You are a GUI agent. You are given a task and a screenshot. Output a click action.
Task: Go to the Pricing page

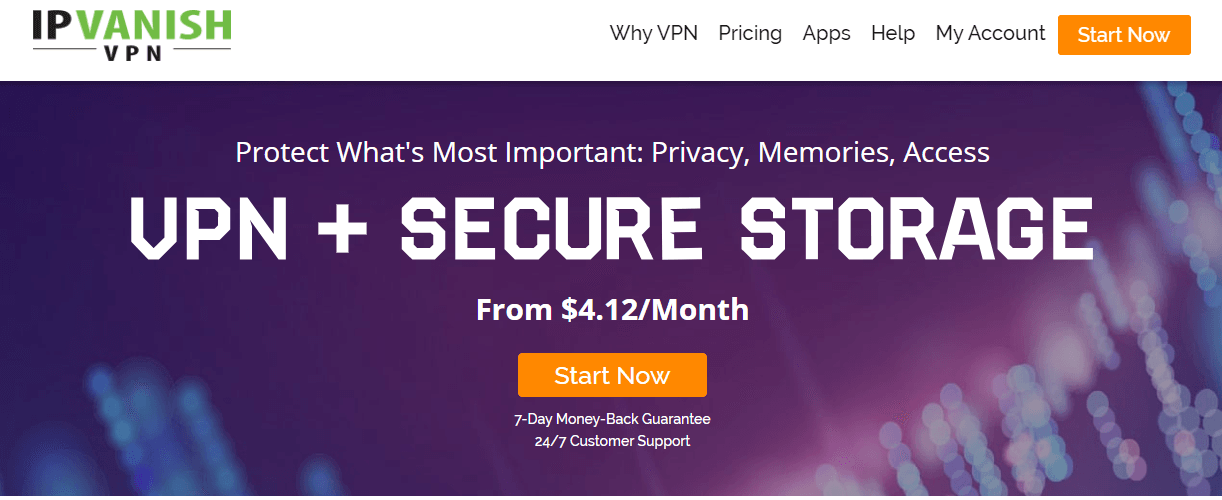(750, 33)
